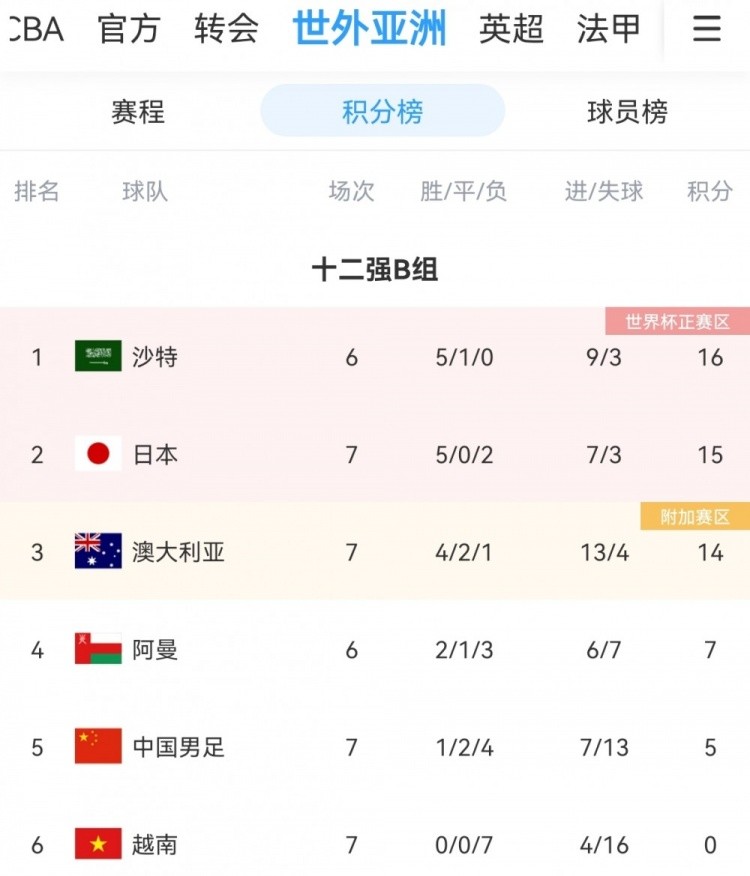Tap the Vietnam flag icon

pyautogui.click(x=98, y=844)
